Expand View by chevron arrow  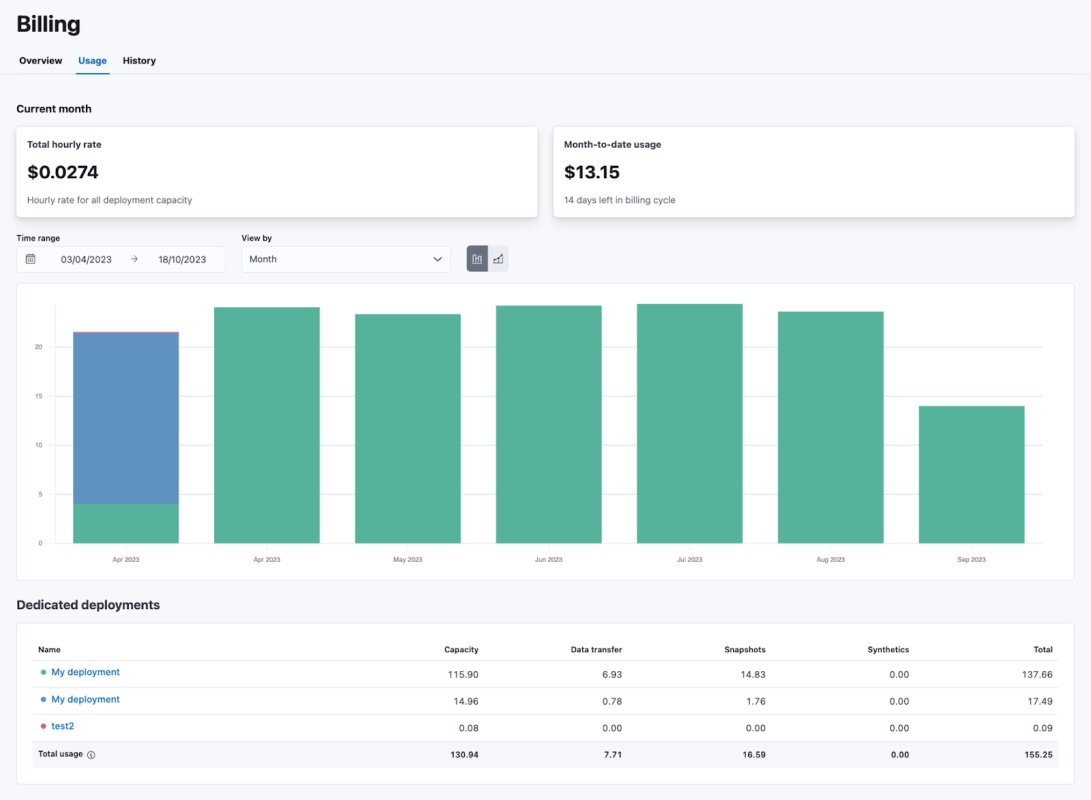(437, 259)
